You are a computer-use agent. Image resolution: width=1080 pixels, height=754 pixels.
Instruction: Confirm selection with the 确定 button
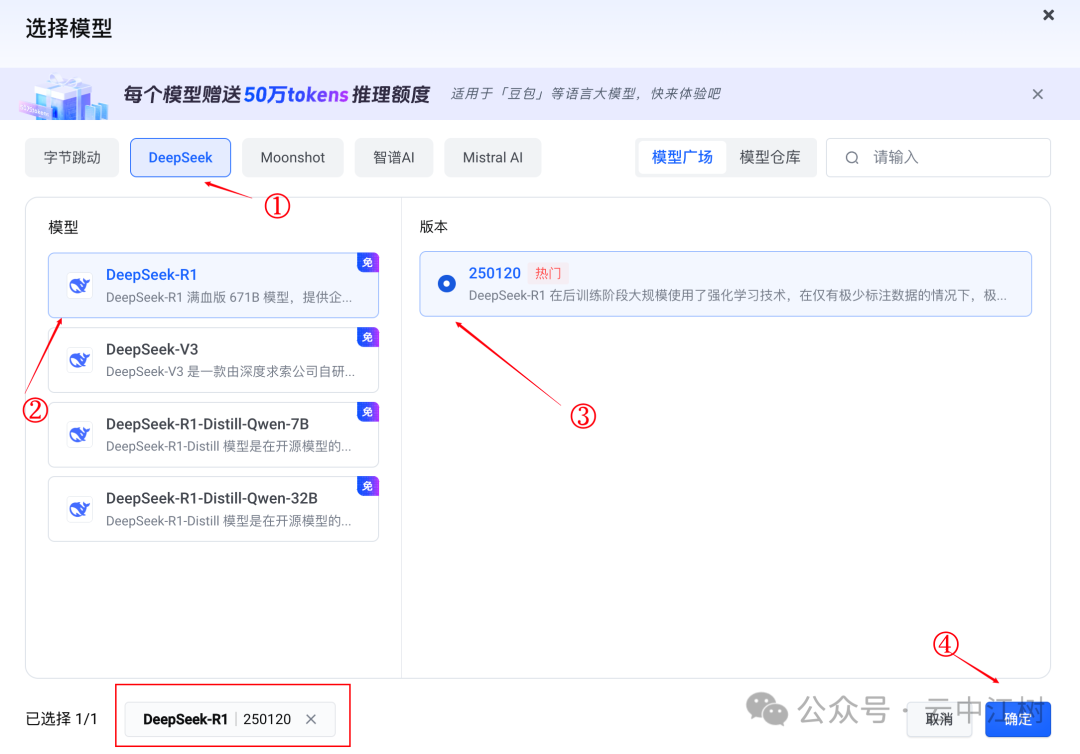tap(1018, 720)
